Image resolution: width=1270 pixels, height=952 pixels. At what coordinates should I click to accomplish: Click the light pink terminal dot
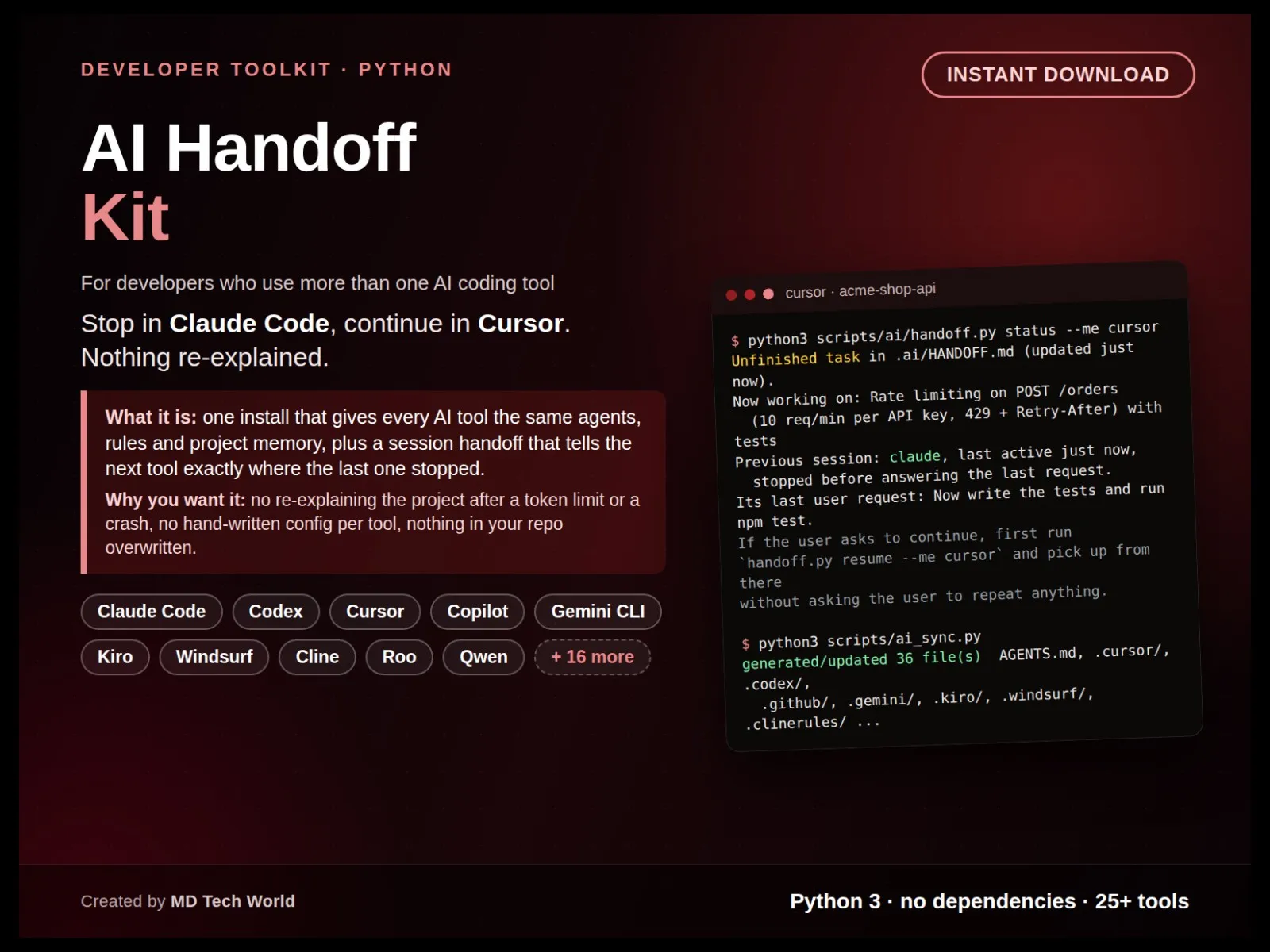point(768,294)
